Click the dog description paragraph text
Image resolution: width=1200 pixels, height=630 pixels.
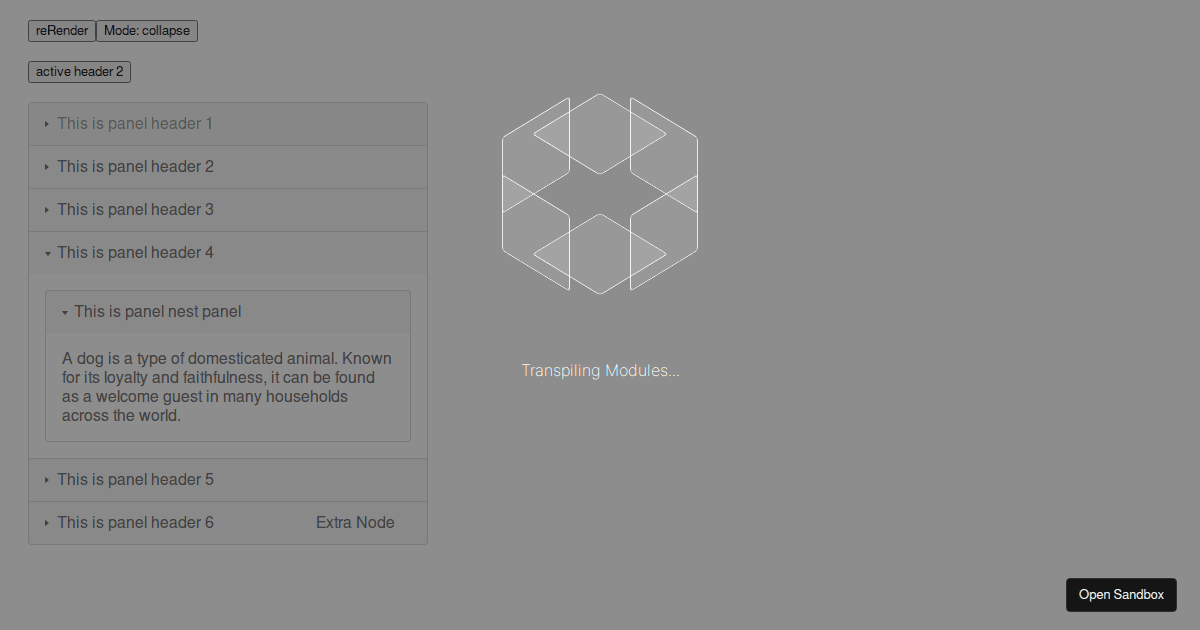[227, 387]
